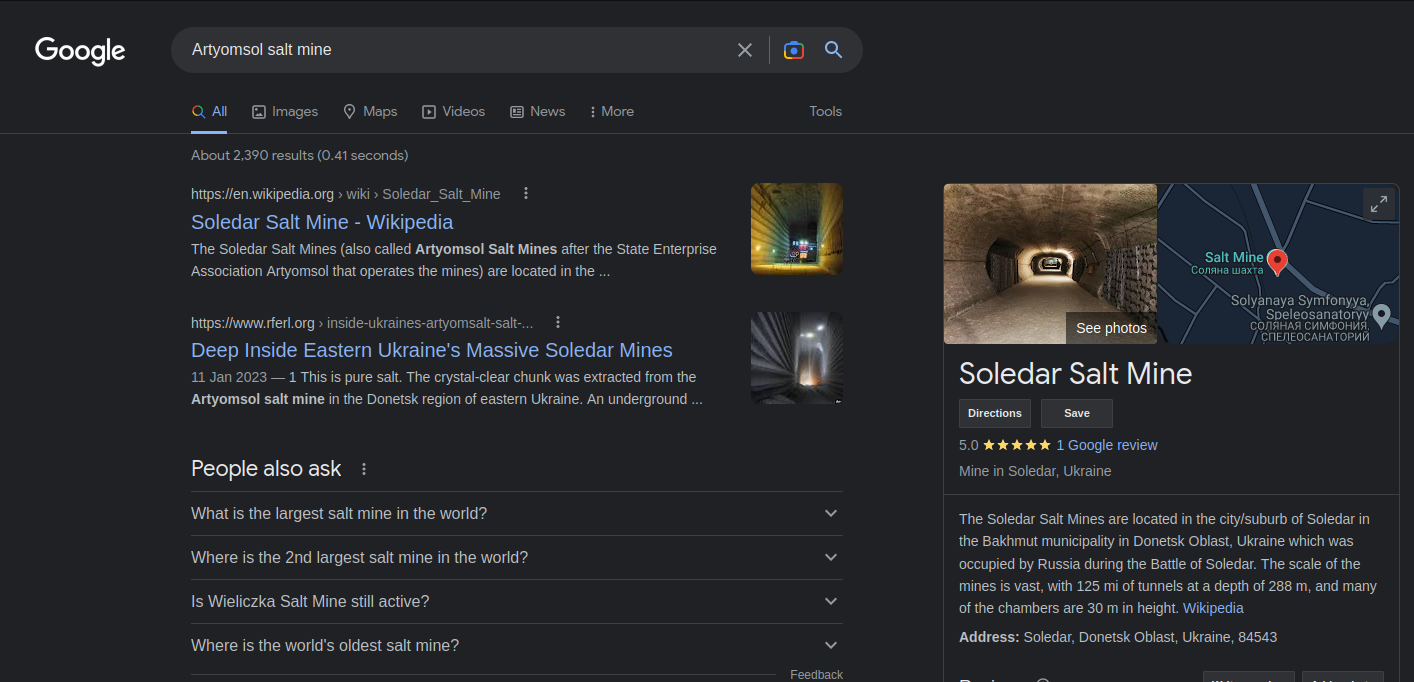
Task: Open 'Soledar Salt Mine - Wikipedia' result
Action: pyautogui.click(x=322, y=222)
